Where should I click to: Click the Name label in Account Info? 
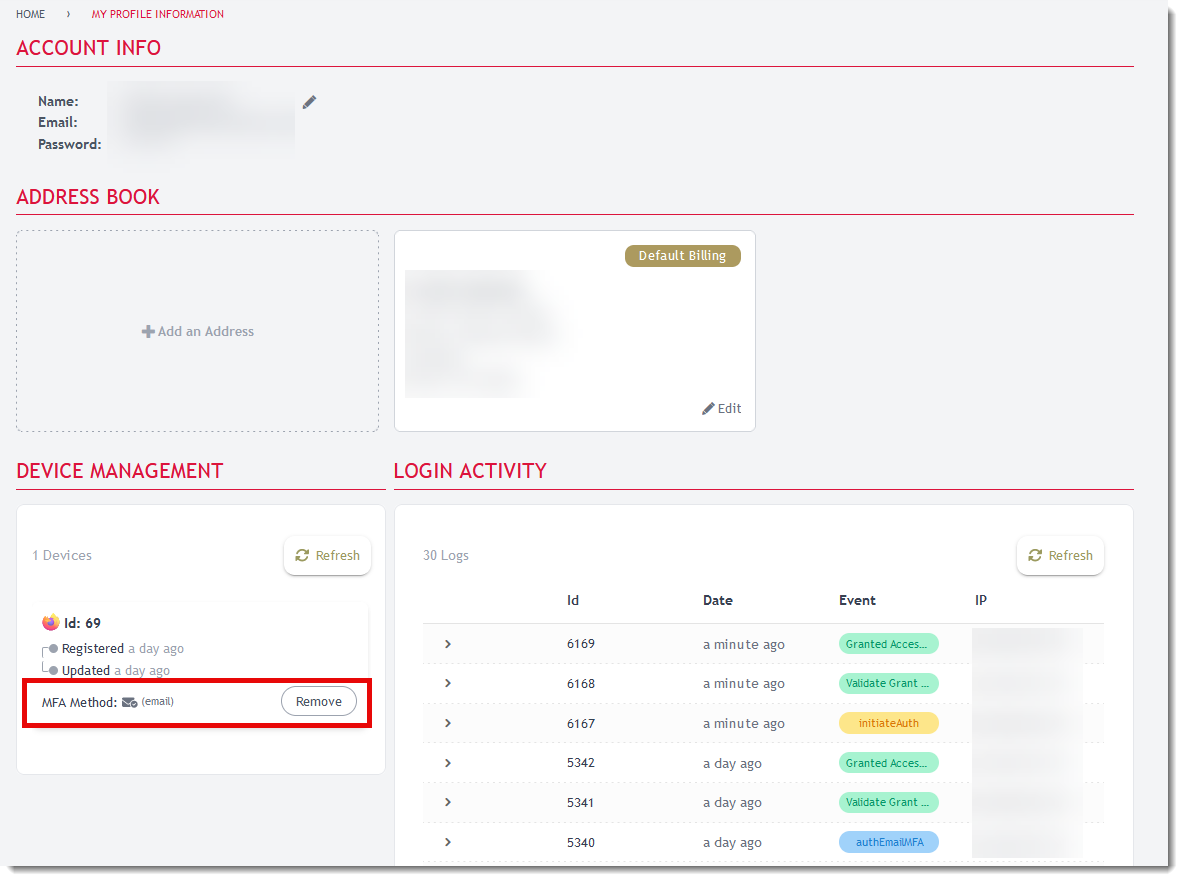click(58, 101)
